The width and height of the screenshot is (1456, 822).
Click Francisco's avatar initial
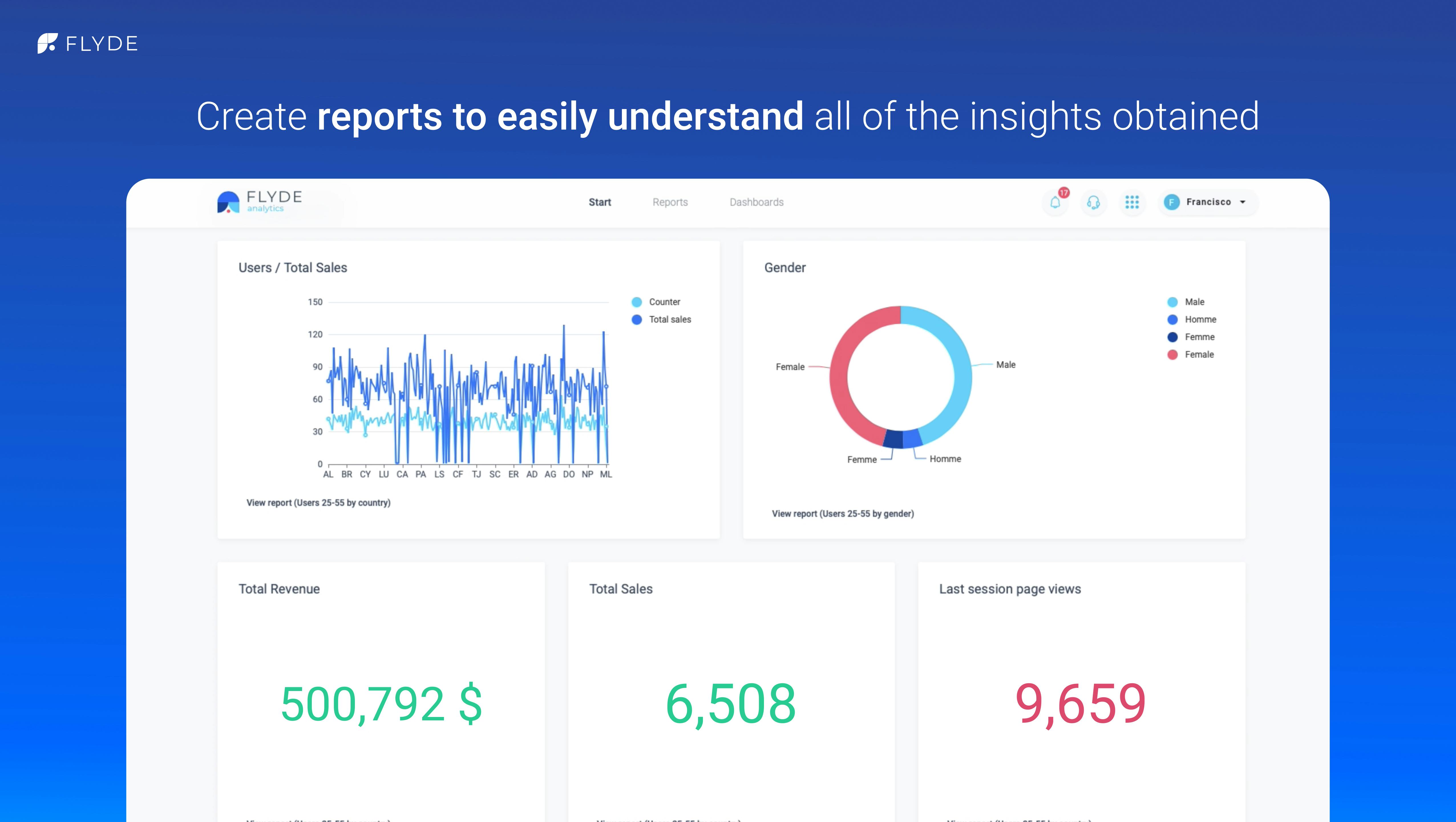[x=1171, y=202]
